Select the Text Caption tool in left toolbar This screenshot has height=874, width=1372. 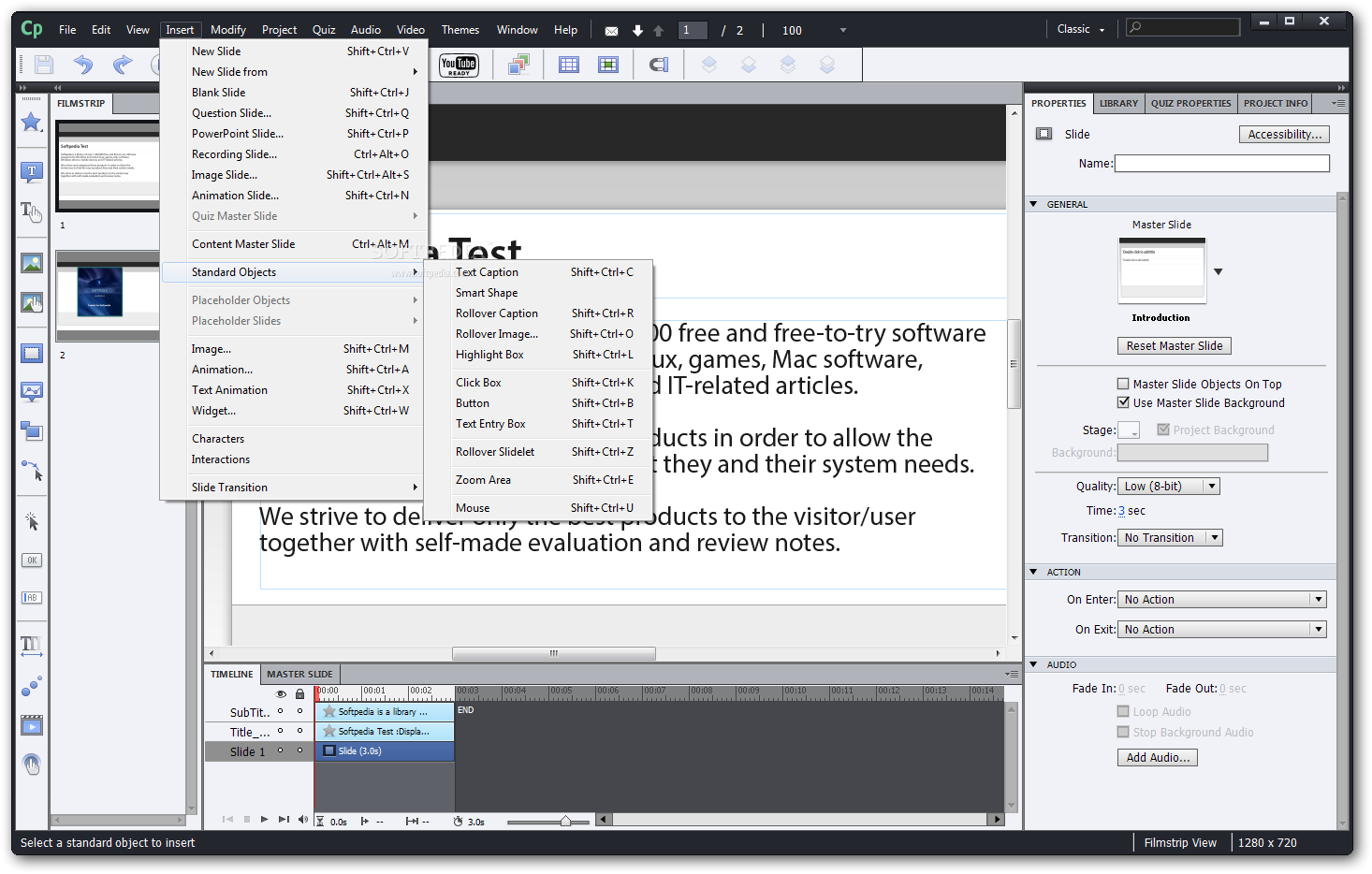[31, 172]
